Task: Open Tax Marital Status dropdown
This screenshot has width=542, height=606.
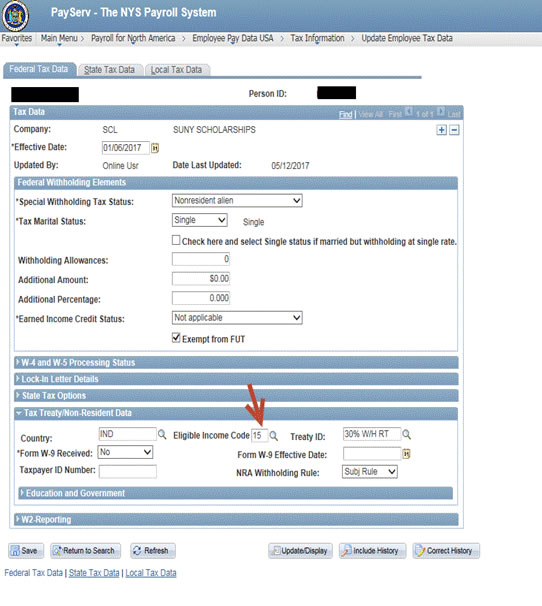Action: (x=199, y=220)
